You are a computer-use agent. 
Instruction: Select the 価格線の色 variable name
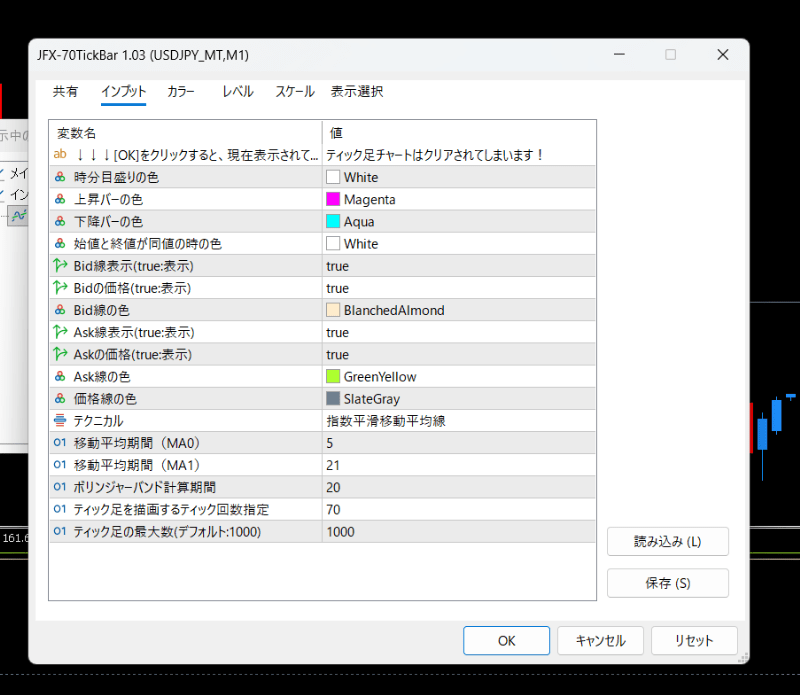click(105, 399)
